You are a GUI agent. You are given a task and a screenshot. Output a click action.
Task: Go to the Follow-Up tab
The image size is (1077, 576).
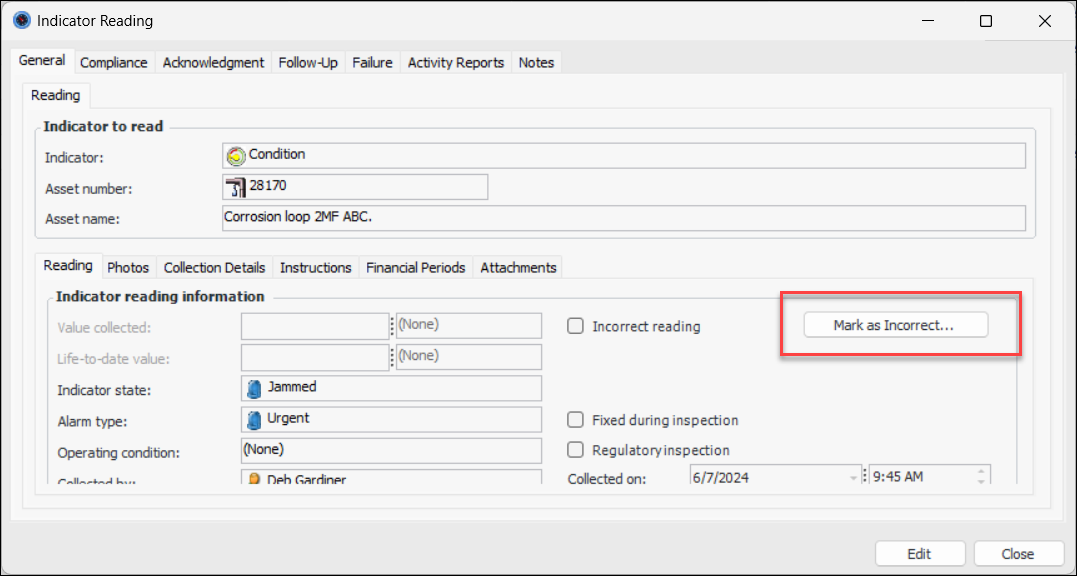pos(308,62)
